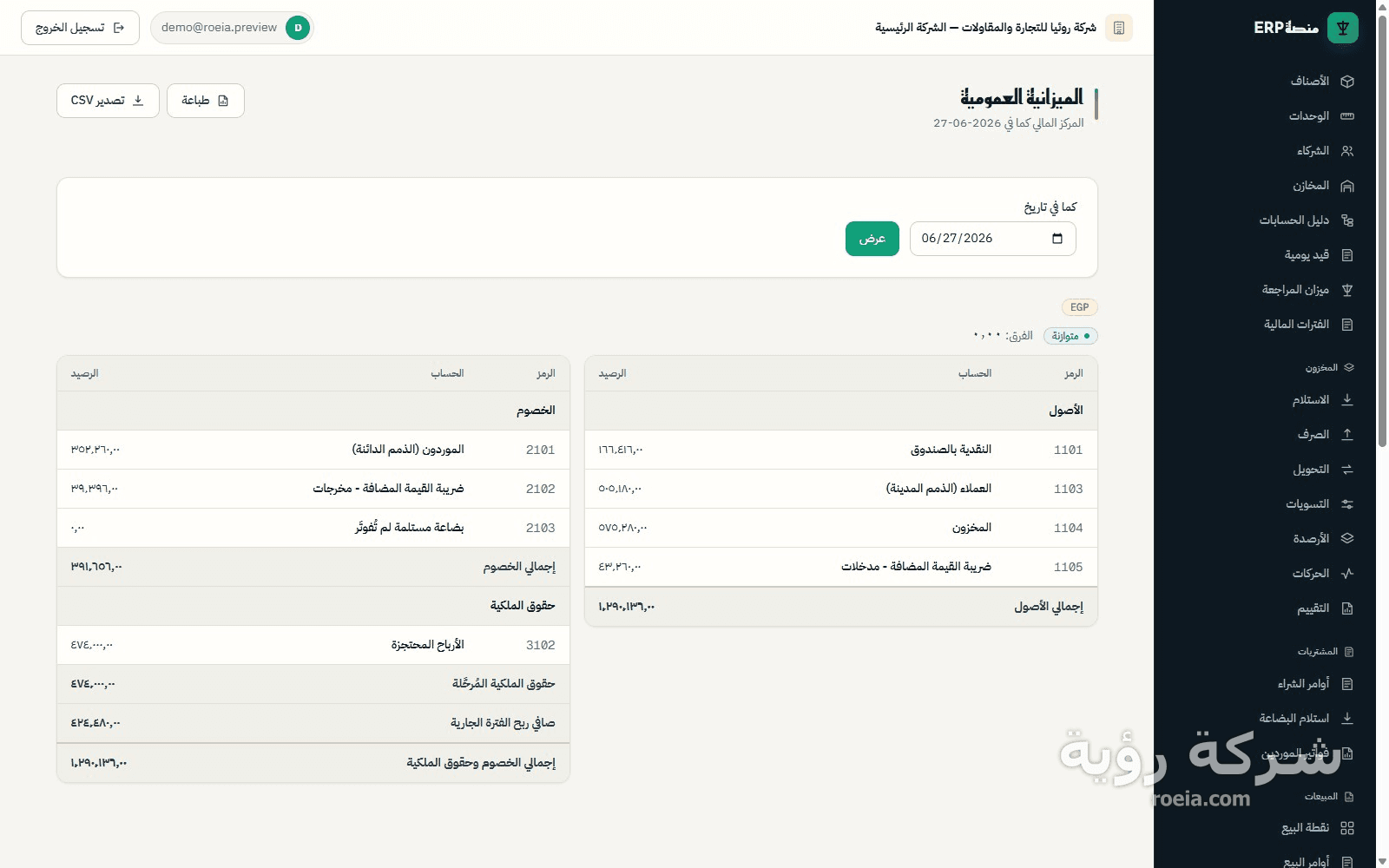
Task: Click account code 3102 cell
Action: click(540, 645)
